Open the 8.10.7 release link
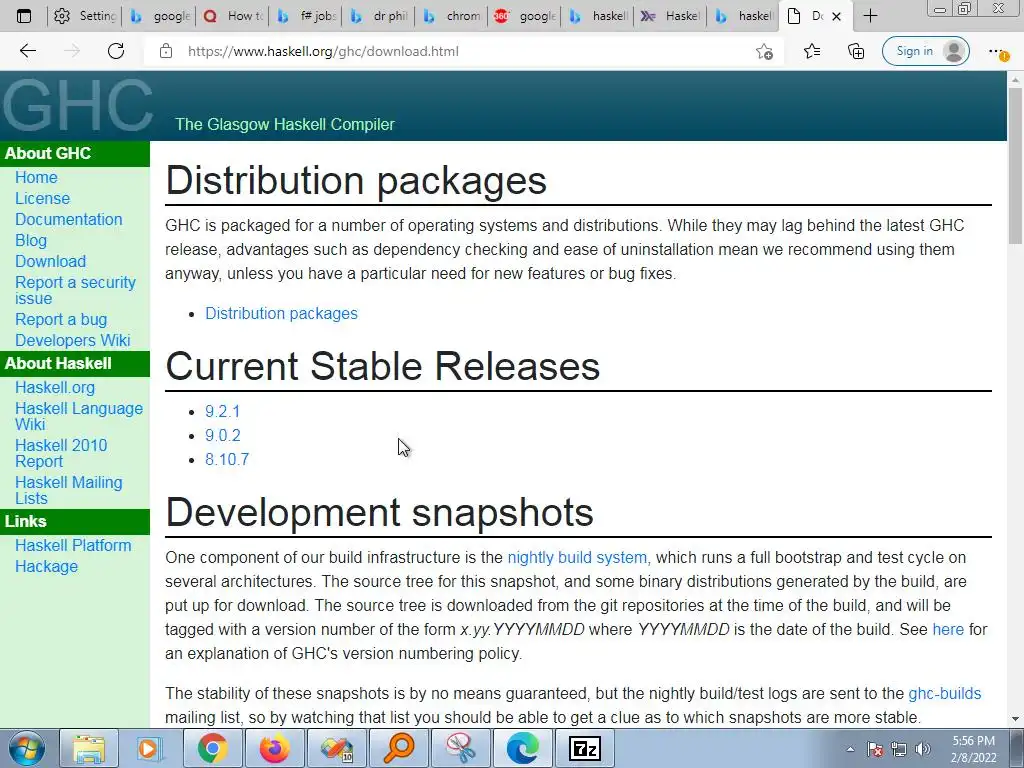This screenshot has width=1024, height=768. click(x=227, y=459)
